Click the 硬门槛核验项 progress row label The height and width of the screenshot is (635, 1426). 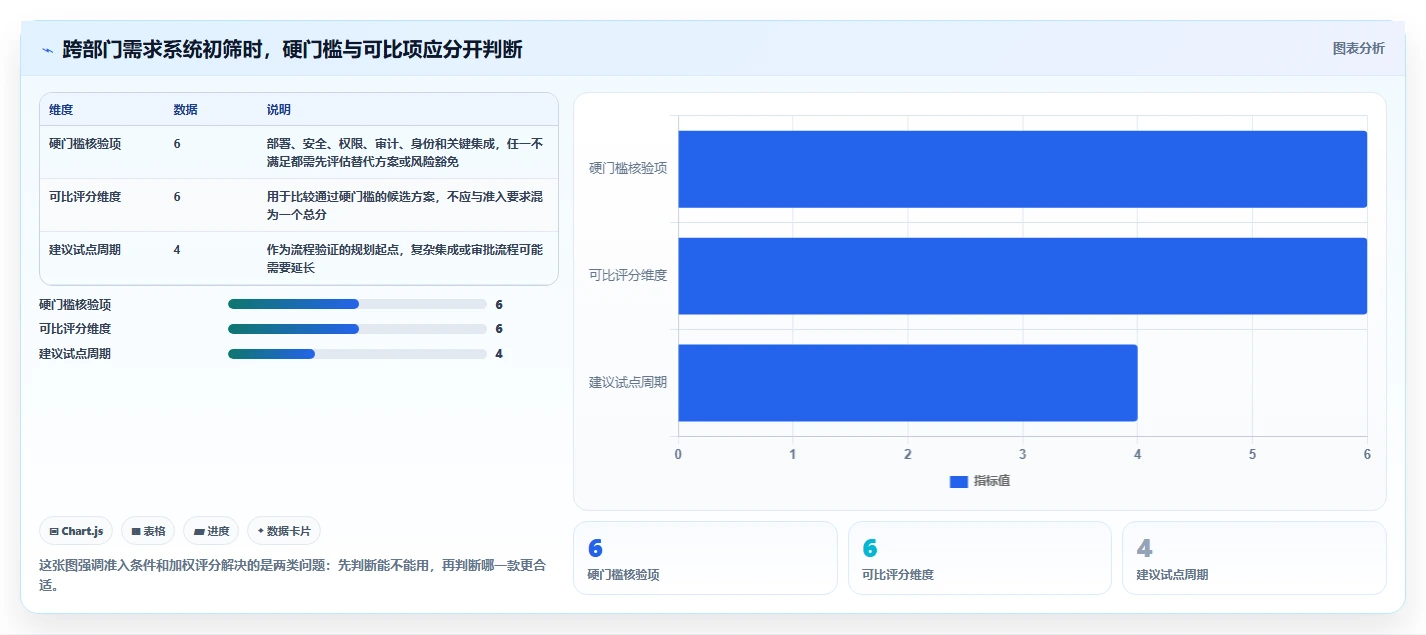pyautogui.click(x=75, y=305)
